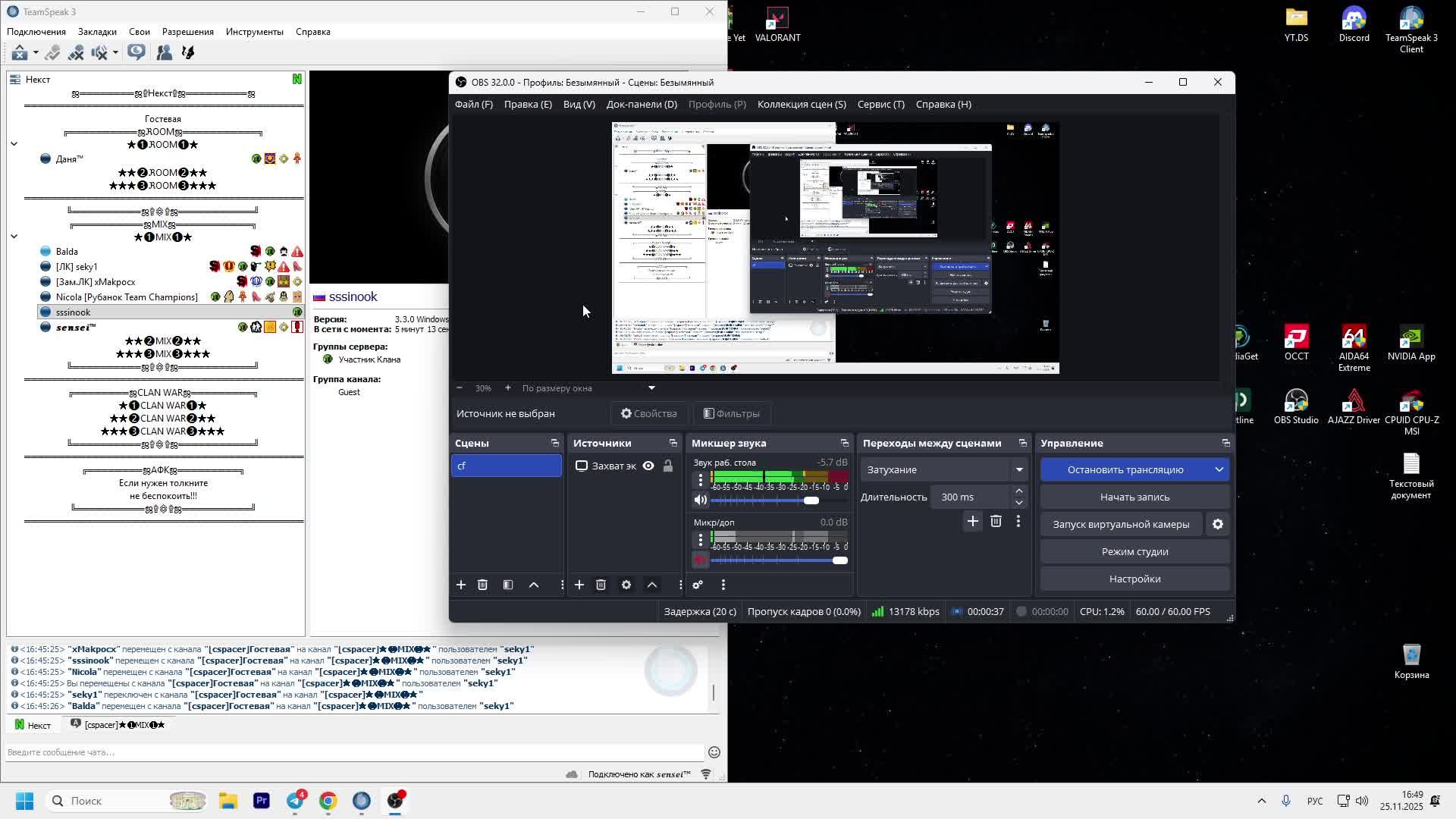Click the last TeamSpeak toolbar icon
This screenshot has width=1456, height=819.
tap(189, 52)
